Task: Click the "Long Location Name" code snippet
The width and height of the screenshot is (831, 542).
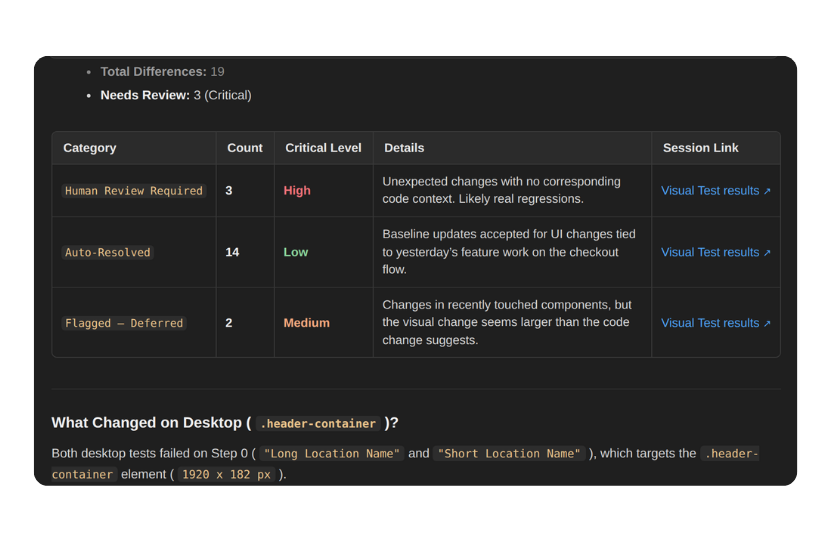Action: click(x=332, y=454)
